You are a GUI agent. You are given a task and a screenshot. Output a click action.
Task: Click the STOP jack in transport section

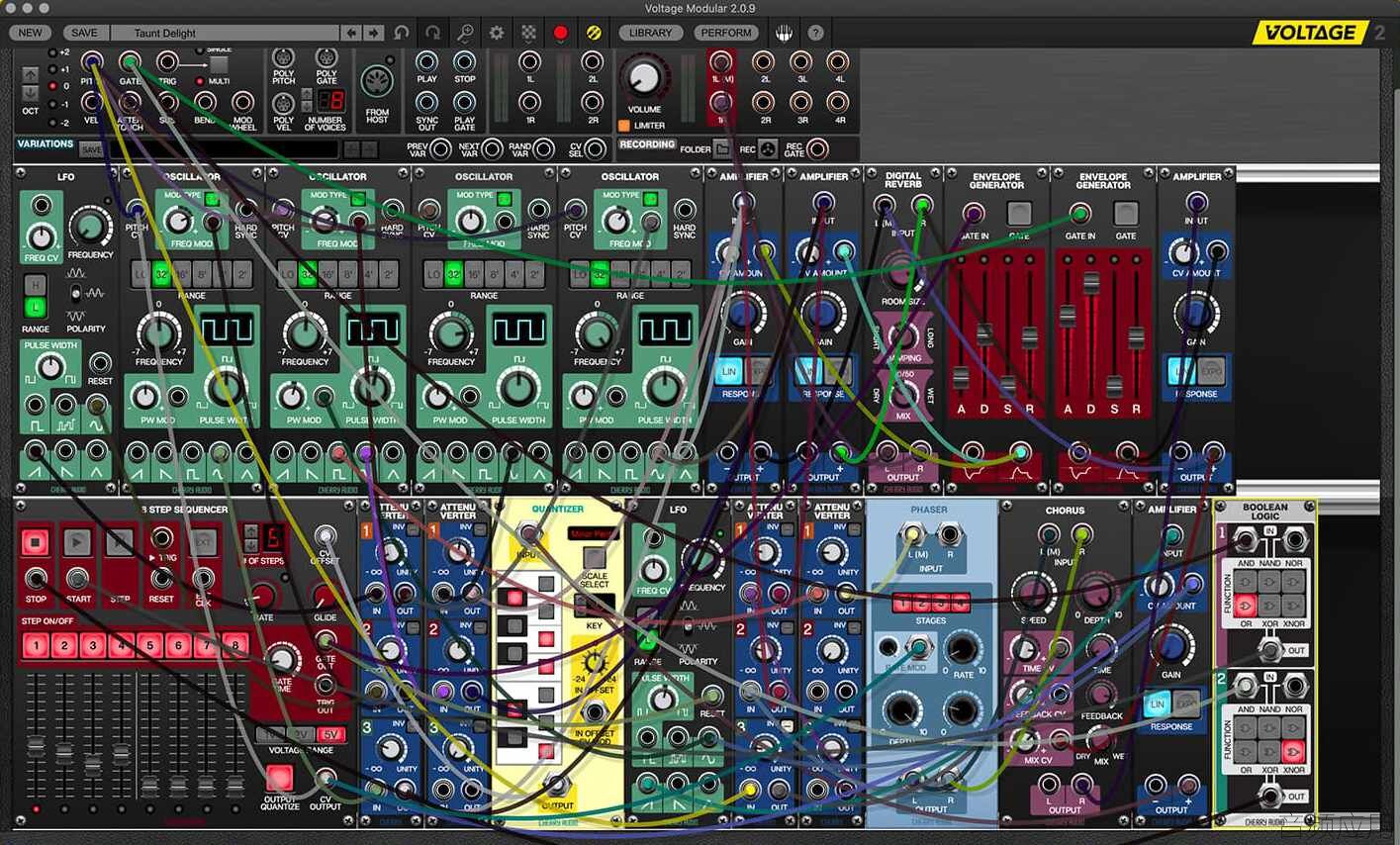[x=464, y=62]
